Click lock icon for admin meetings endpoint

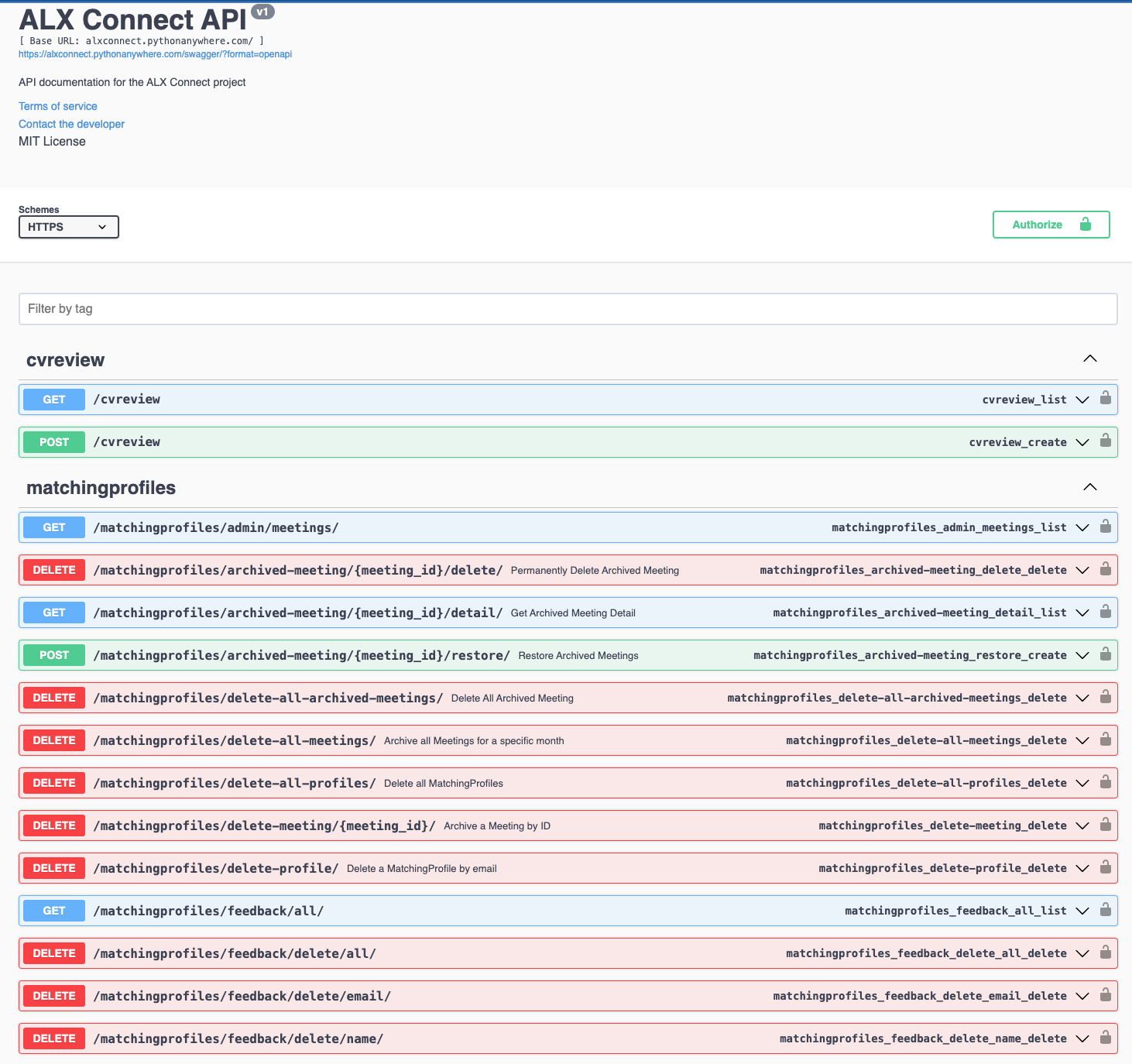coord(1106,526)
